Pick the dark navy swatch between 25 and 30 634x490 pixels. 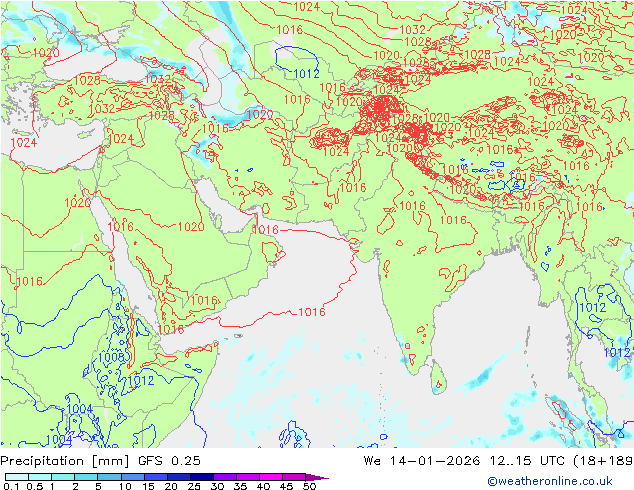click(202, 477)
